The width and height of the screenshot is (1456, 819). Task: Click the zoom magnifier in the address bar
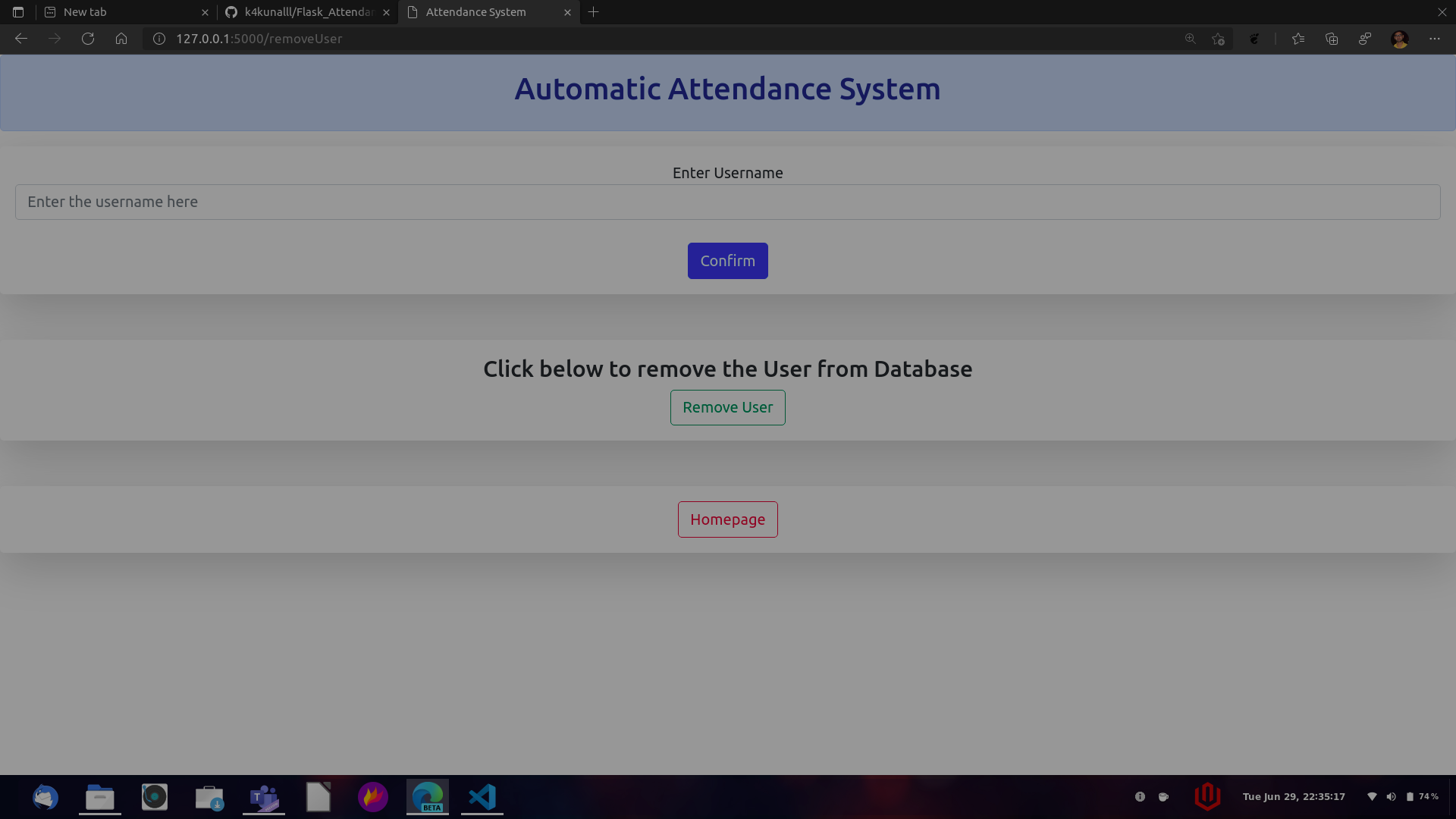point(1190,39)
